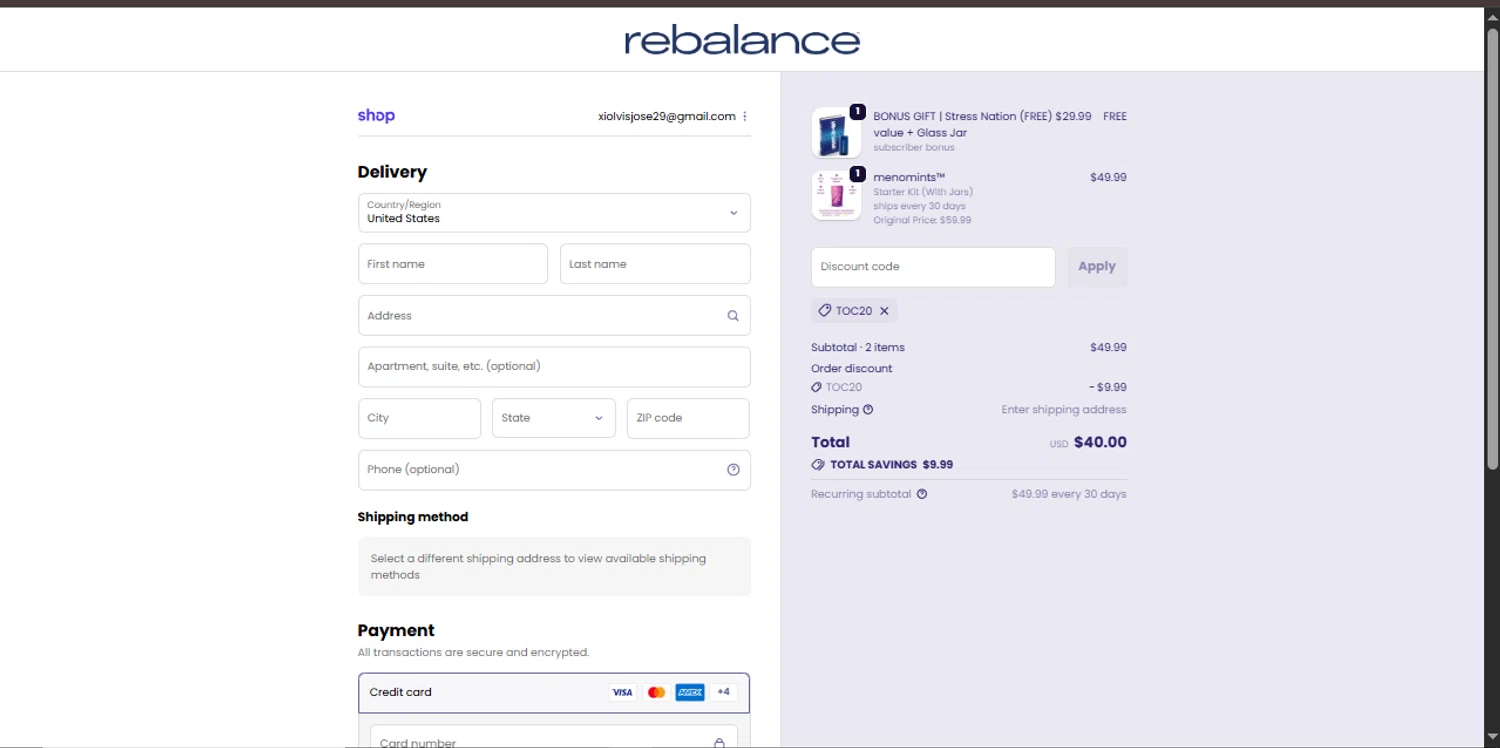Click the total savings tag icon
Image resolution: width=1500 pixels, height=748 pixels.
(x=818, y=465)
